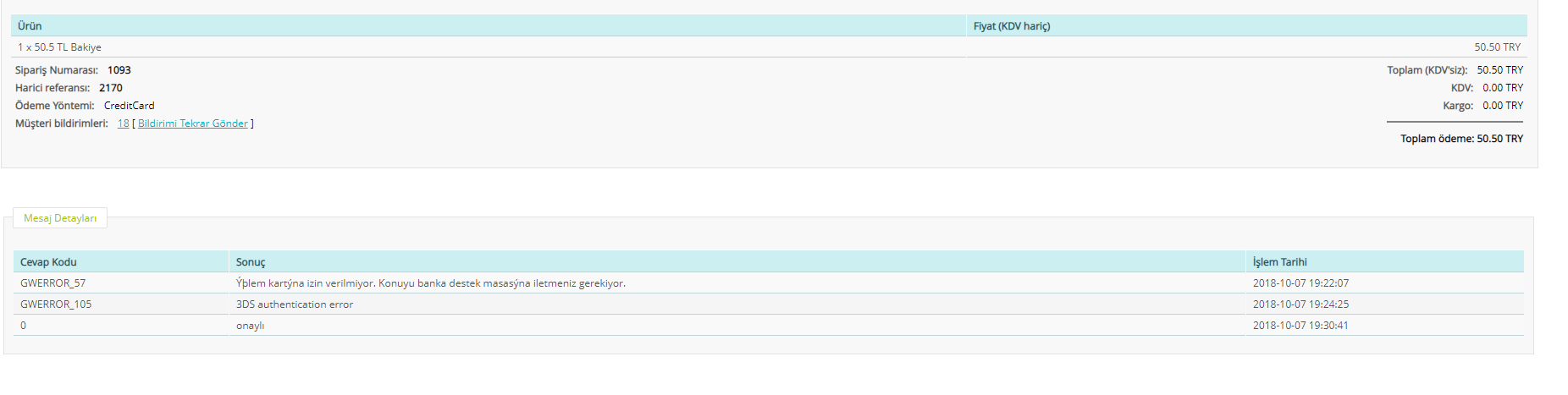Select the GWERROR_105 response code cell
This screenshot has height=395, width=1568.
tap(121, 304)
